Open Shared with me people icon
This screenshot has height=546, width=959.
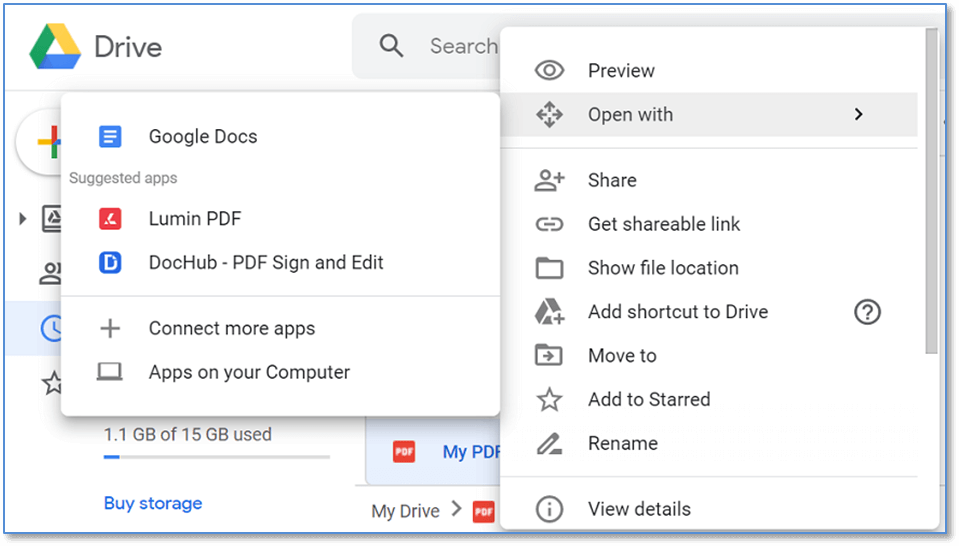[x=51, y=273]
